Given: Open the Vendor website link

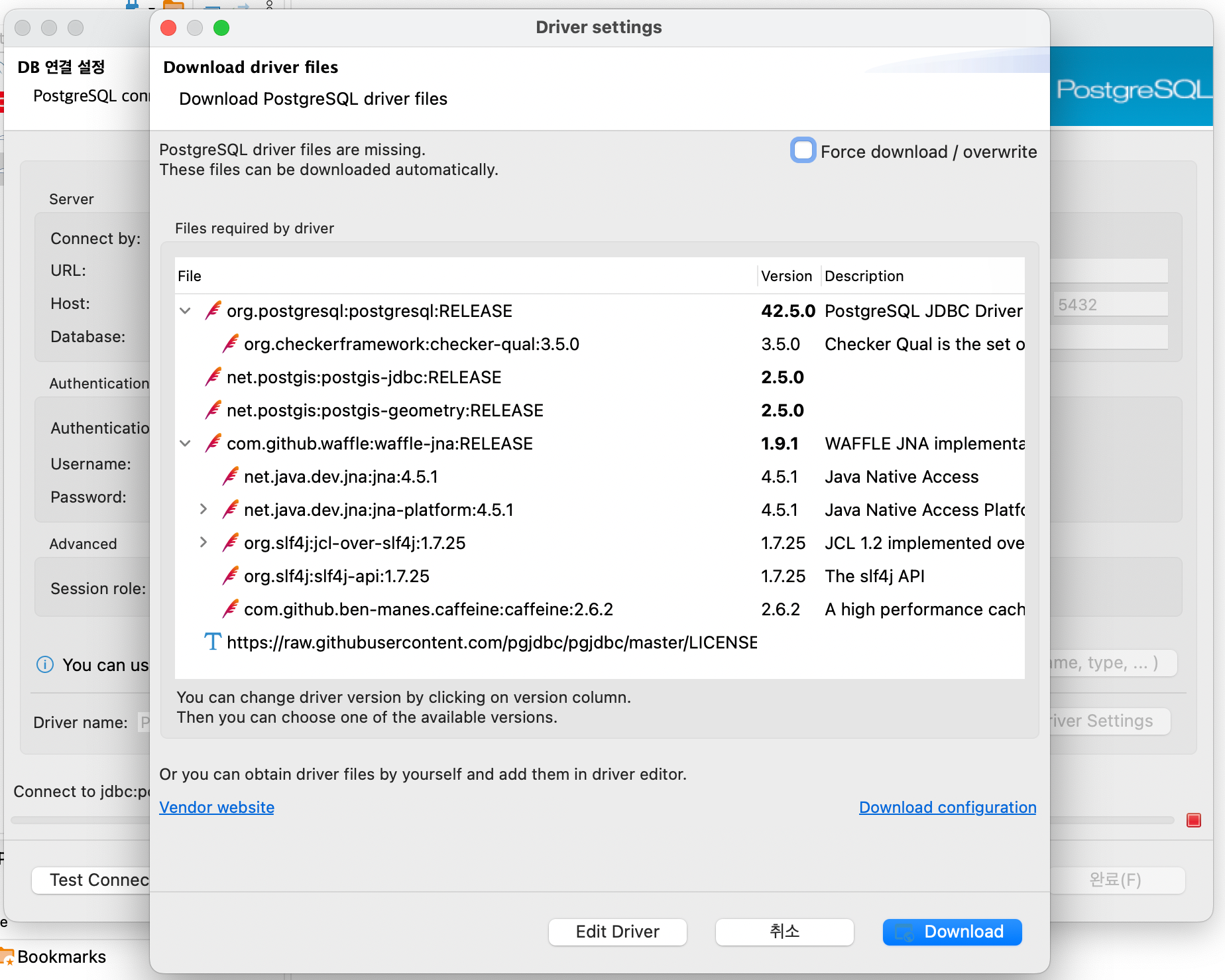Looking at the screenshot, I should click(x=217, y=807).
